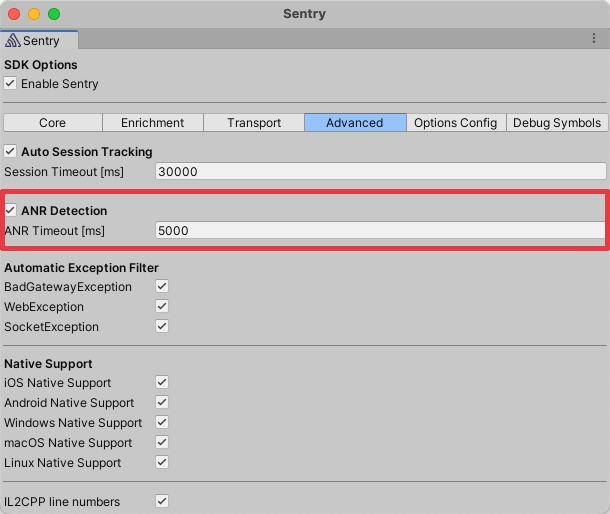Click the kebab menu icon in tab bar
This screenshot has width=610, height=514.
(593, 39)
